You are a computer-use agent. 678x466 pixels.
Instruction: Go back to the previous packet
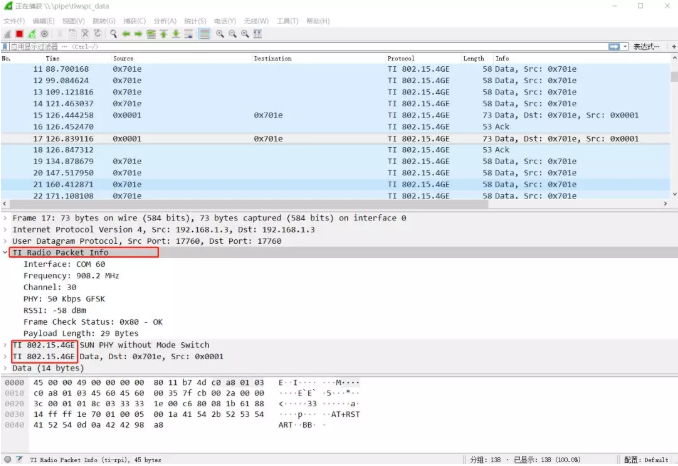[126, 34]
